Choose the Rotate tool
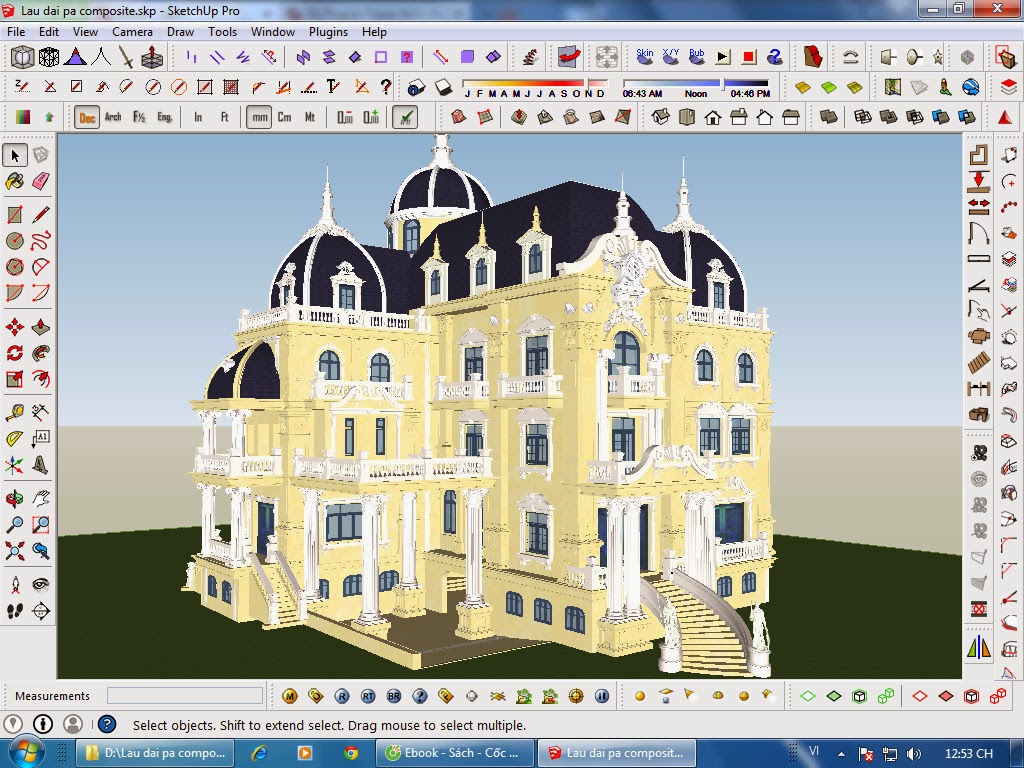This screenshot has width=1024, height=768. [x=15, y=353]
